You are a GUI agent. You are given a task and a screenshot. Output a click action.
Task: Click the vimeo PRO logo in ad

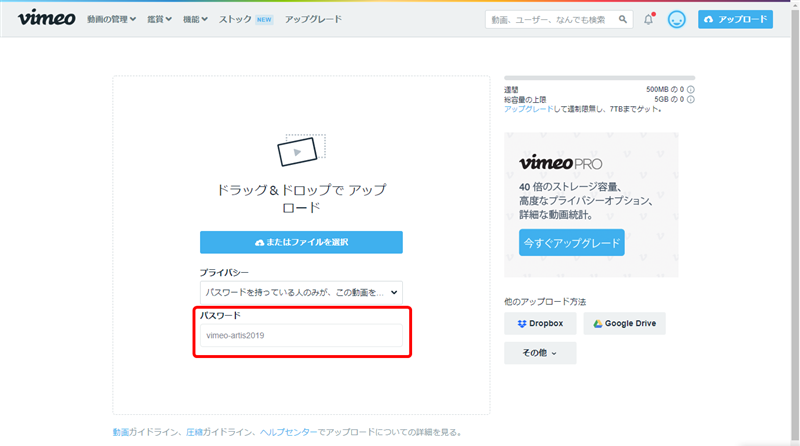(561, 163)
